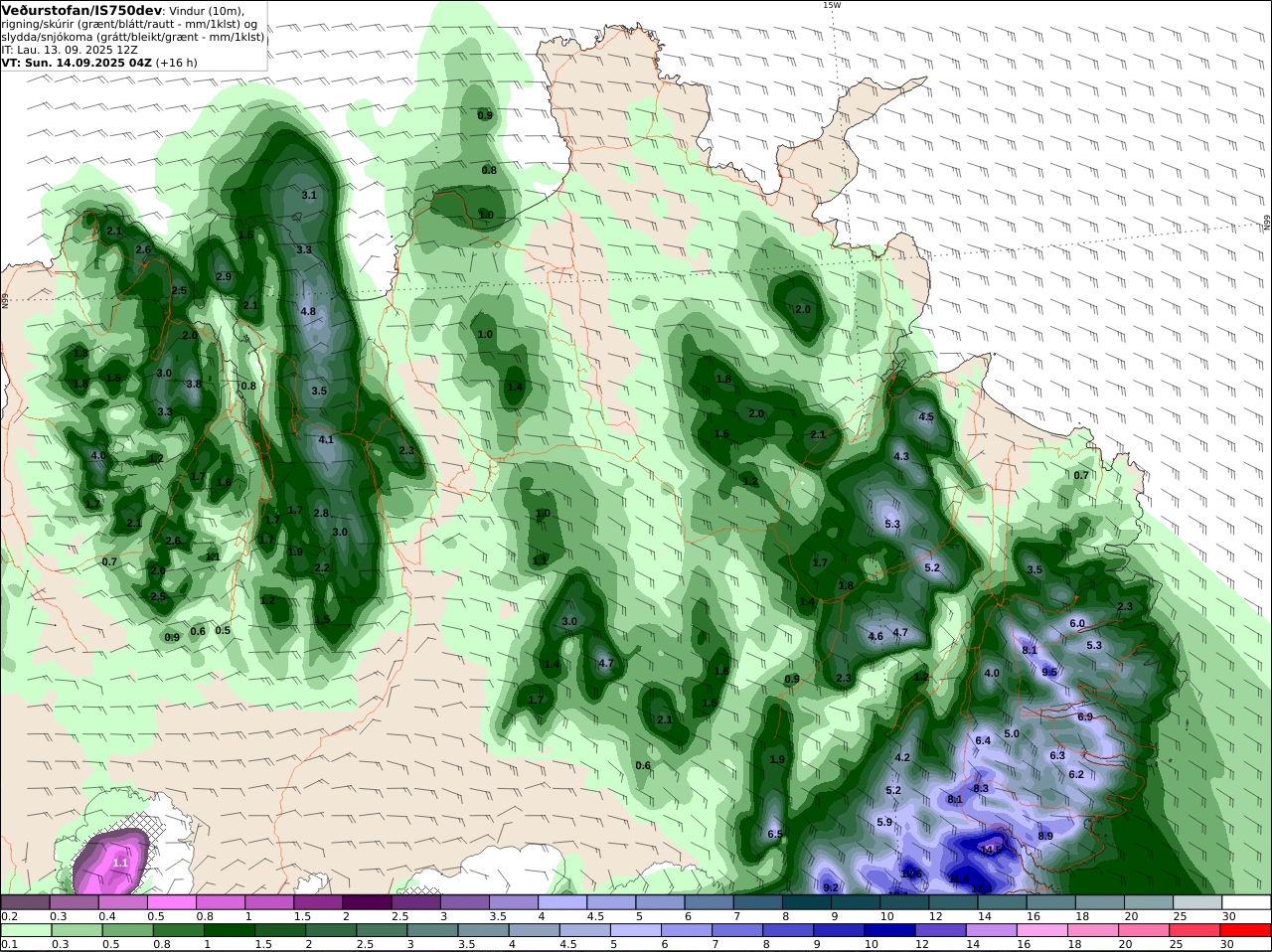The image size is (1272, 952).
Task: Click the 4.3 precipitation value on the map
Action: (901, 456)
